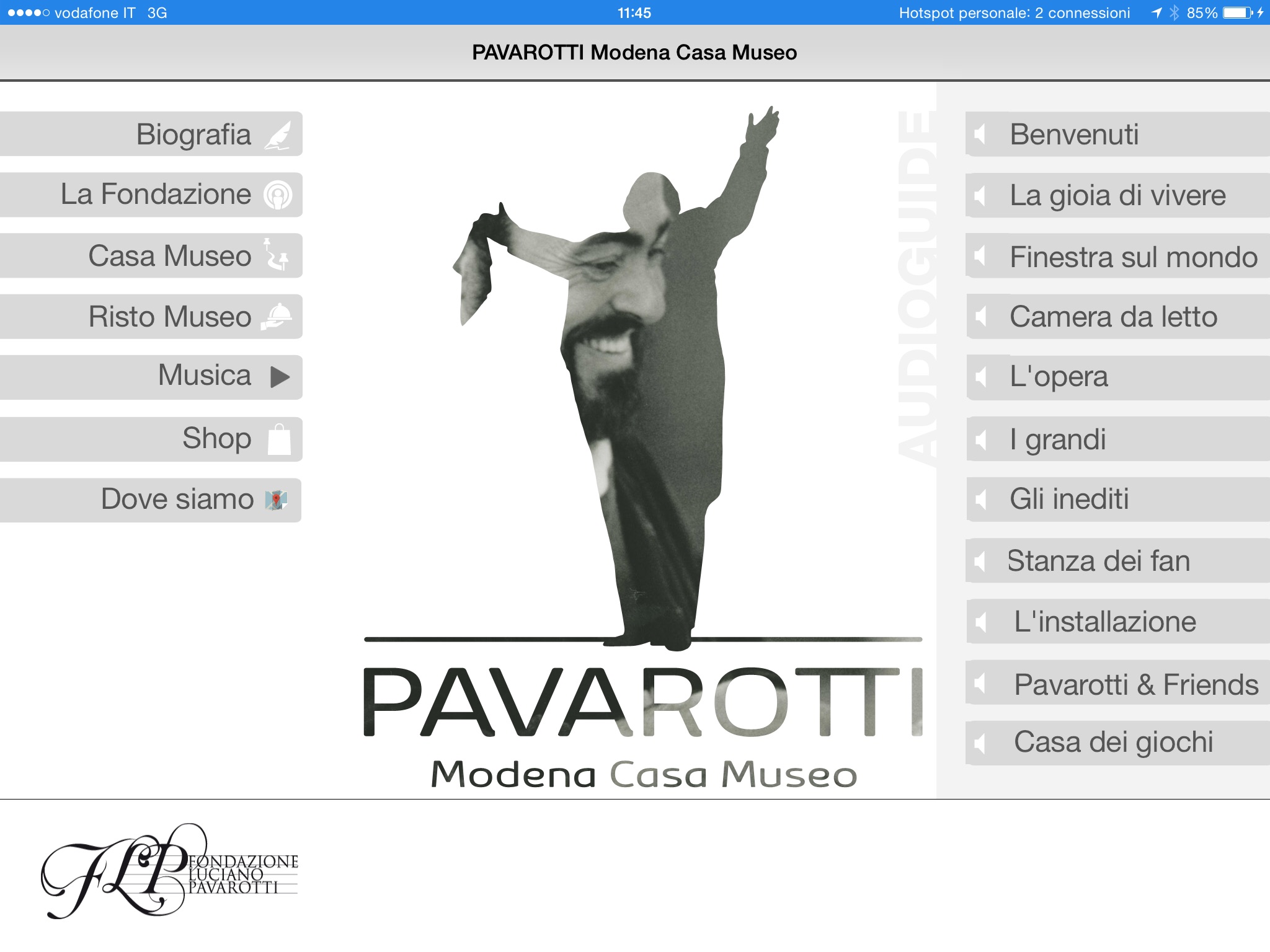
Task: Open La gioia di vivere audioguide
Action: (x=1117, y=195)
